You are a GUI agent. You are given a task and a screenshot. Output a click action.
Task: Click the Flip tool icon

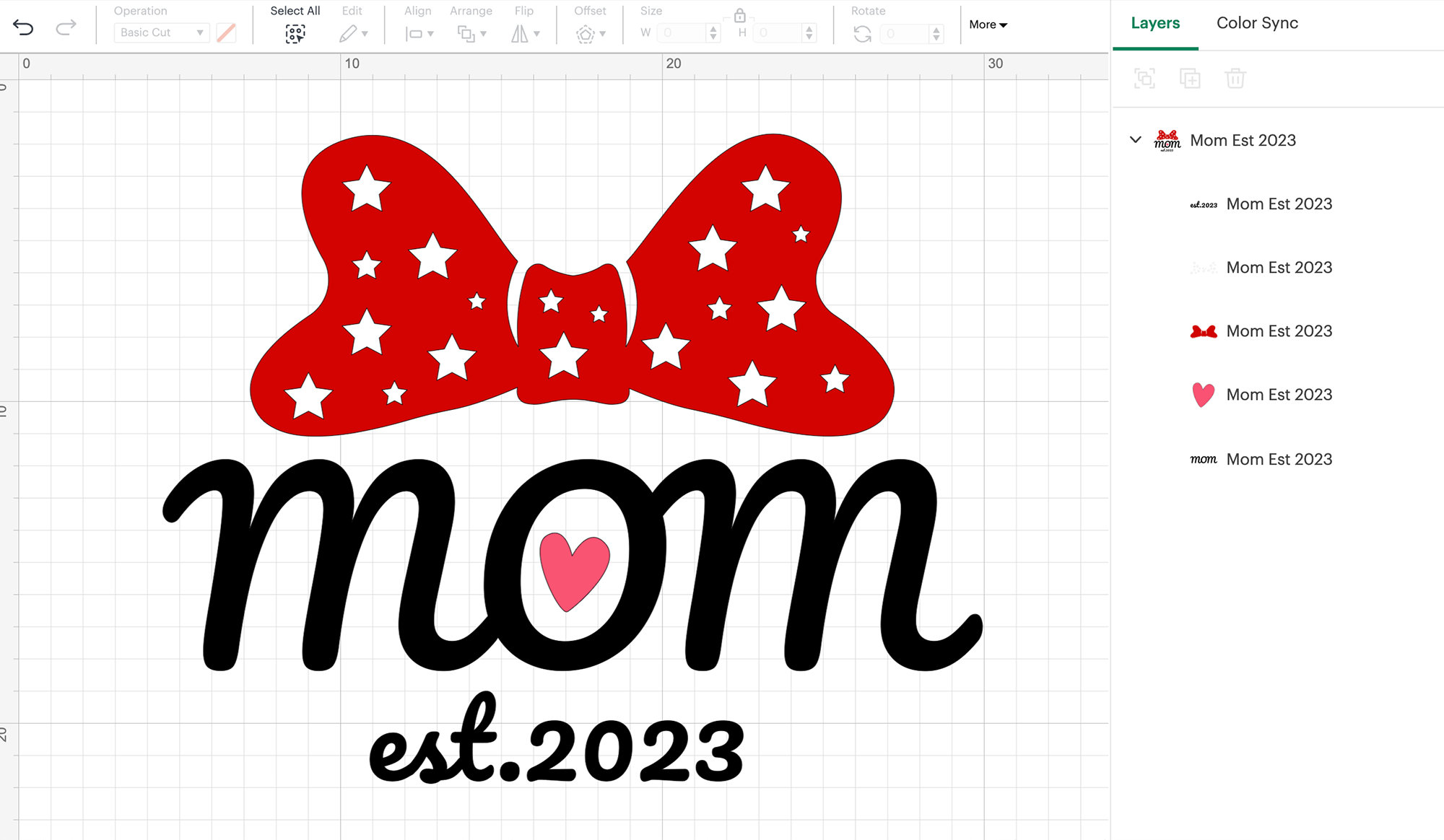(522, 32)
